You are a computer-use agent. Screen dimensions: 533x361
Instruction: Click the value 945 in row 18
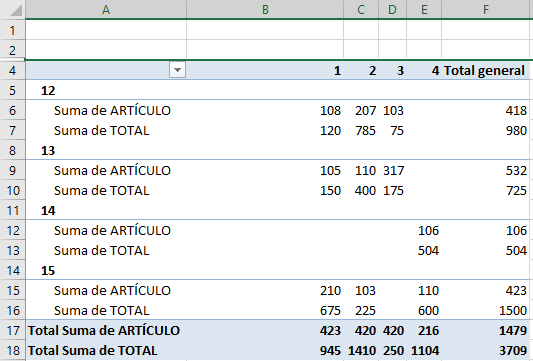click(x=330, y=350)
